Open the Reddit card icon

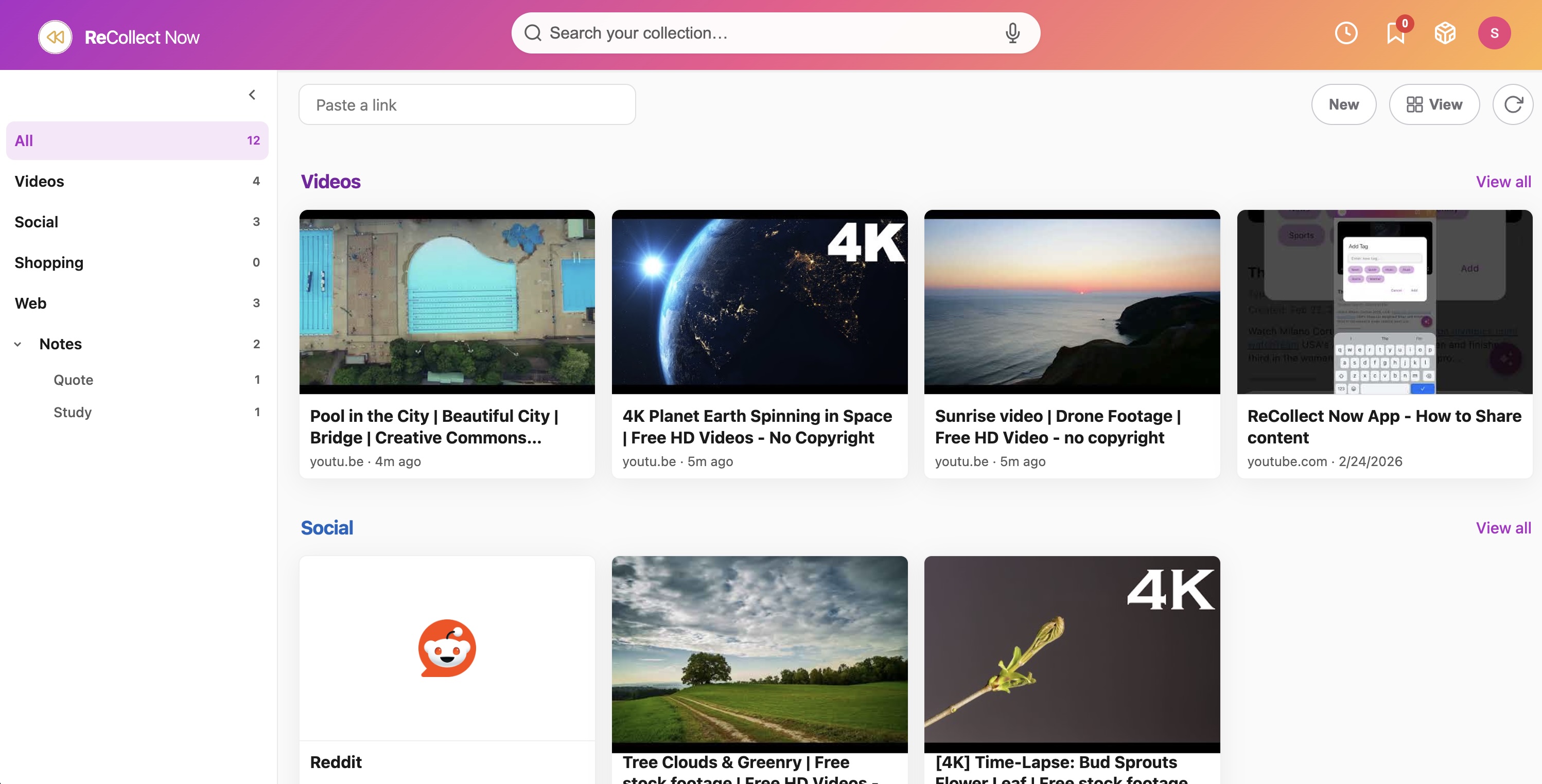click(447, 648)
